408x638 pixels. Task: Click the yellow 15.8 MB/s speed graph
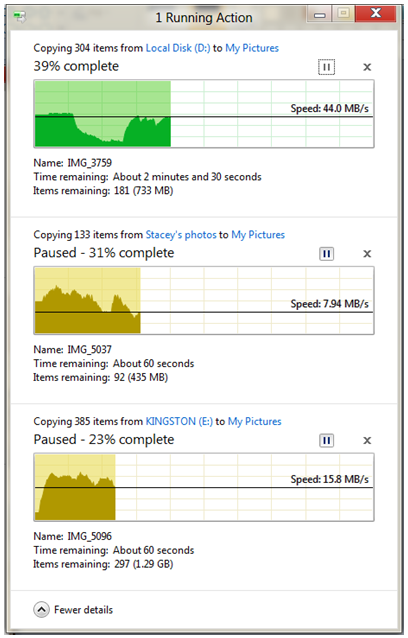204,487
